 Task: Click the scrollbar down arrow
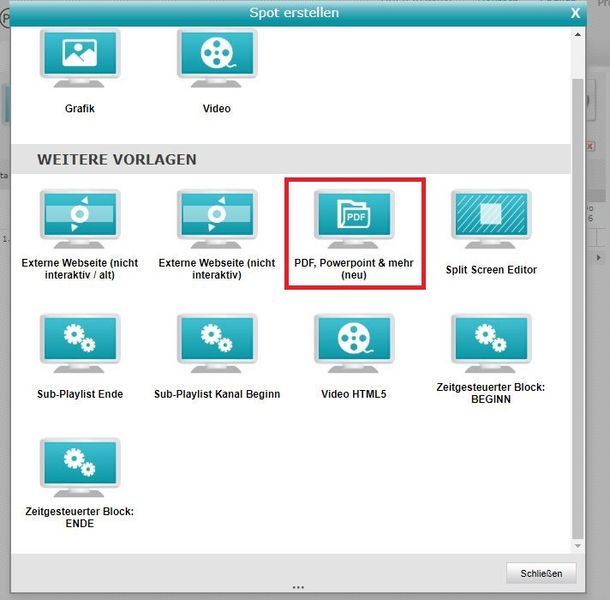(x=578, y=546)
